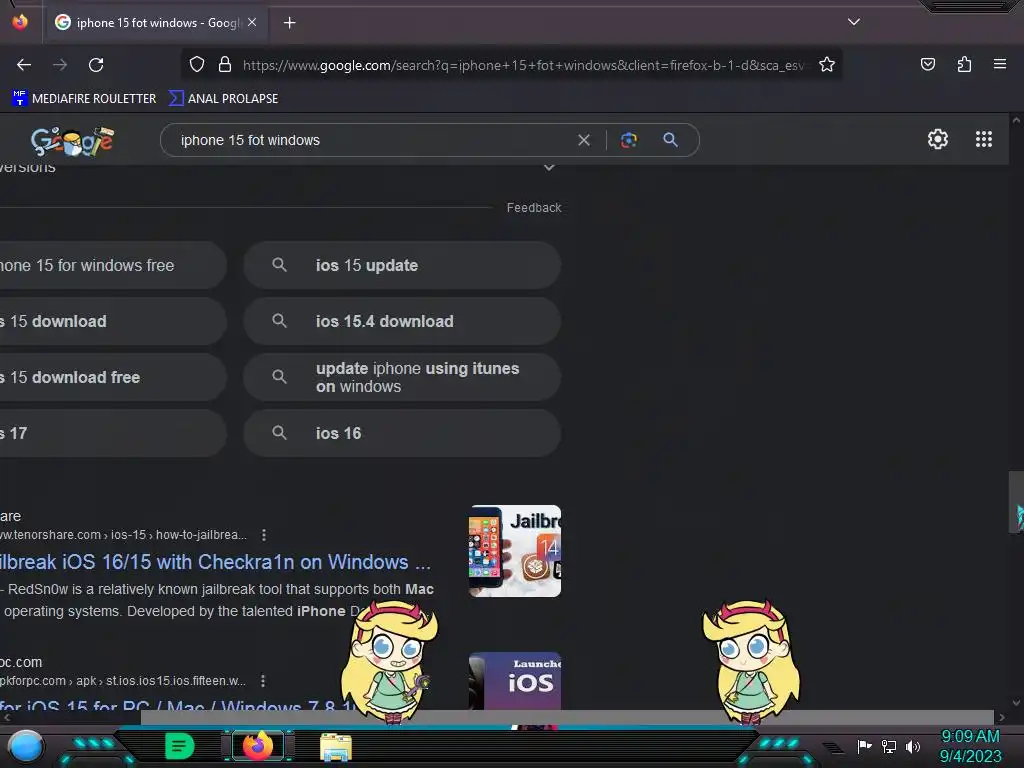Viewport: 1024px width, 768px height.
Task: Open options for apkforpc.com result
Action: coord(263,680)
